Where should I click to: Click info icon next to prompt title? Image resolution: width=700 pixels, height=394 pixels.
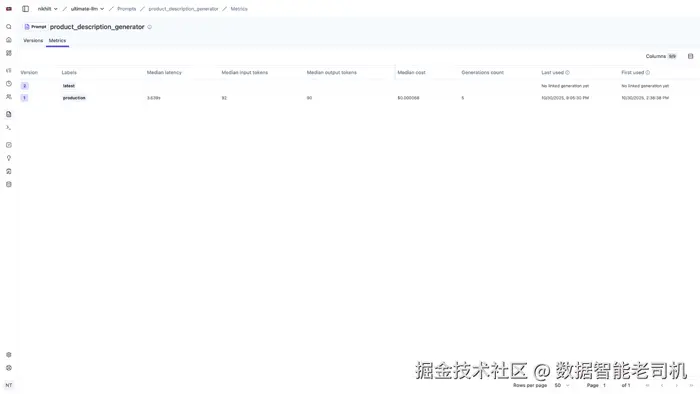click(150, 27)
